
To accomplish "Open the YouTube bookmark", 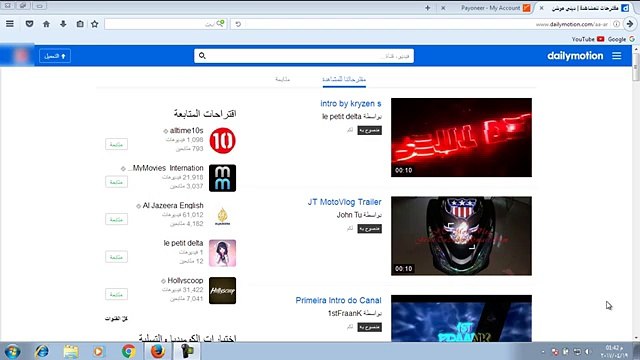I will (x=588, y=39).
